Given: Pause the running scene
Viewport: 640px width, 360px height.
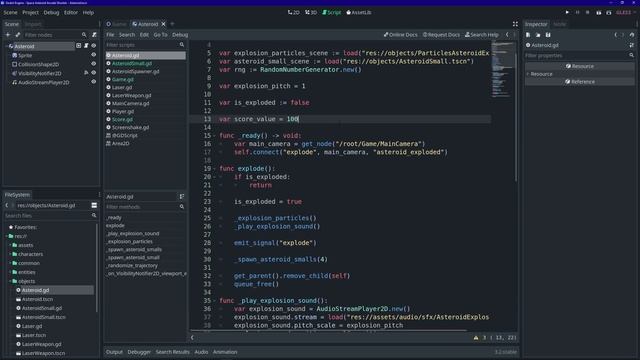Looking at the screenshot, I should point(578,13).
